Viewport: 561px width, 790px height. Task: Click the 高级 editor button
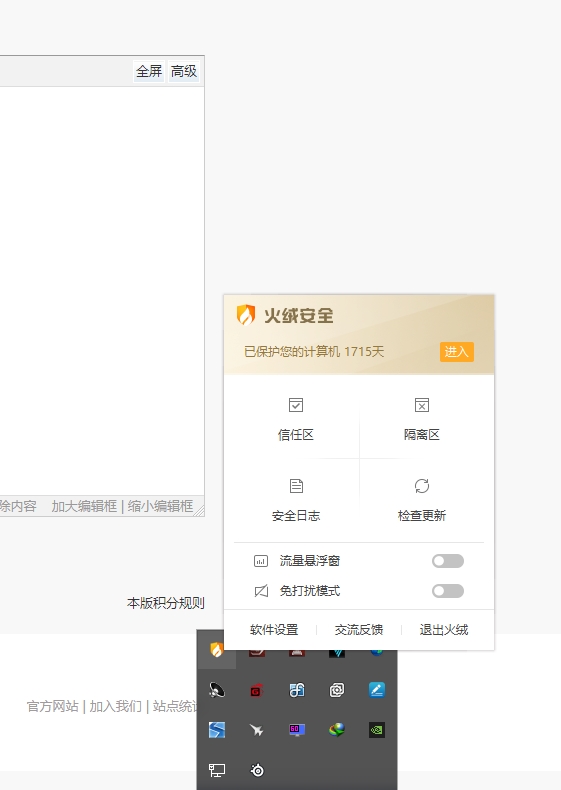[183, 71]
